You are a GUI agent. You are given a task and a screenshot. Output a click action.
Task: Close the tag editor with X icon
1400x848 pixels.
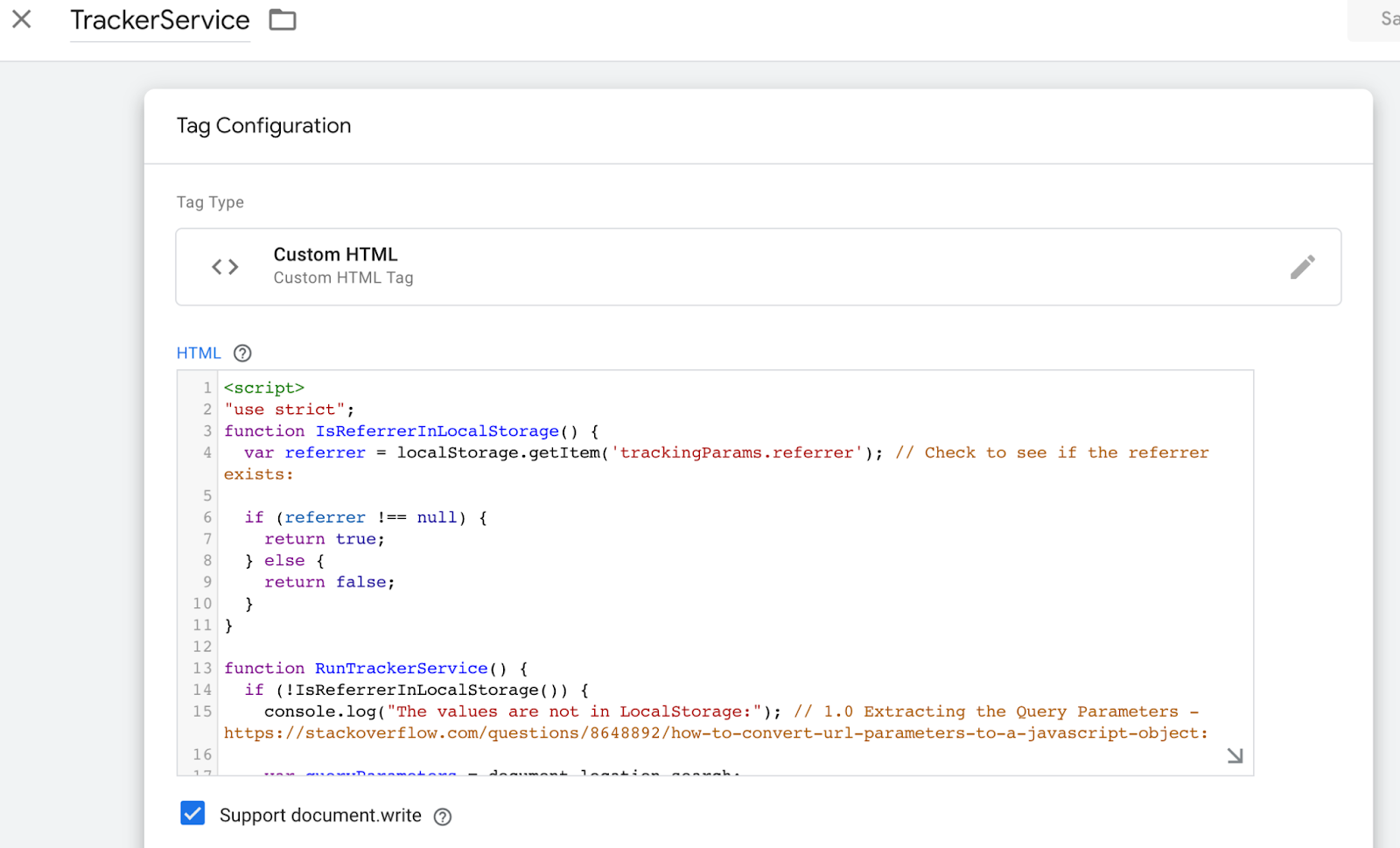coord(22,18)
